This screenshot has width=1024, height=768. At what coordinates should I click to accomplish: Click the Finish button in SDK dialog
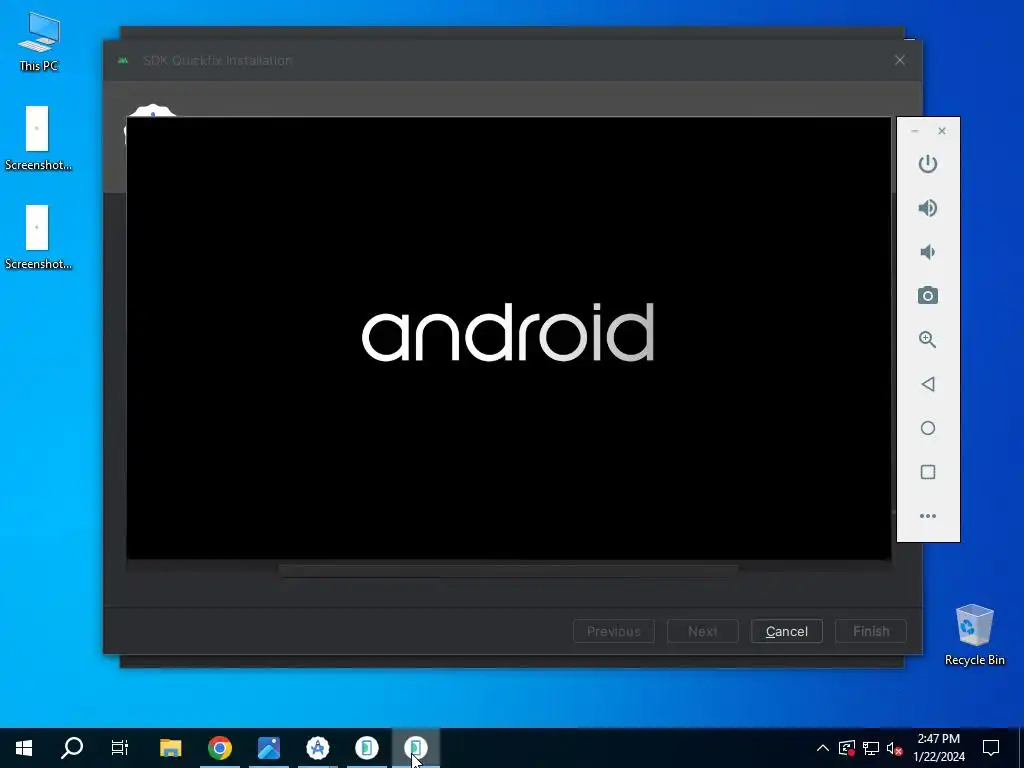pos(871,632)
